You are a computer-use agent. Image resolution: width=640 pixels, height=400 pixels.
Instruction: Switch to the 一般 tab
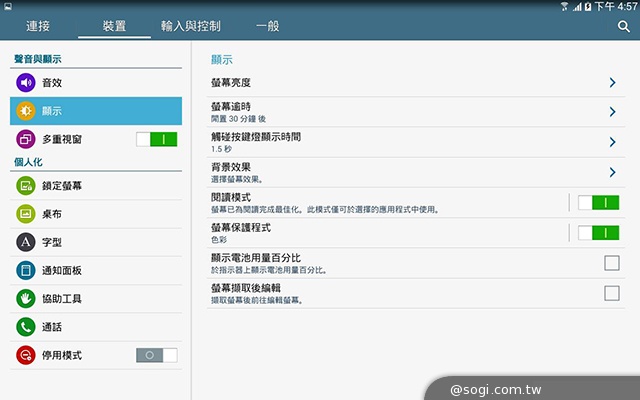[x=267, y=26]
